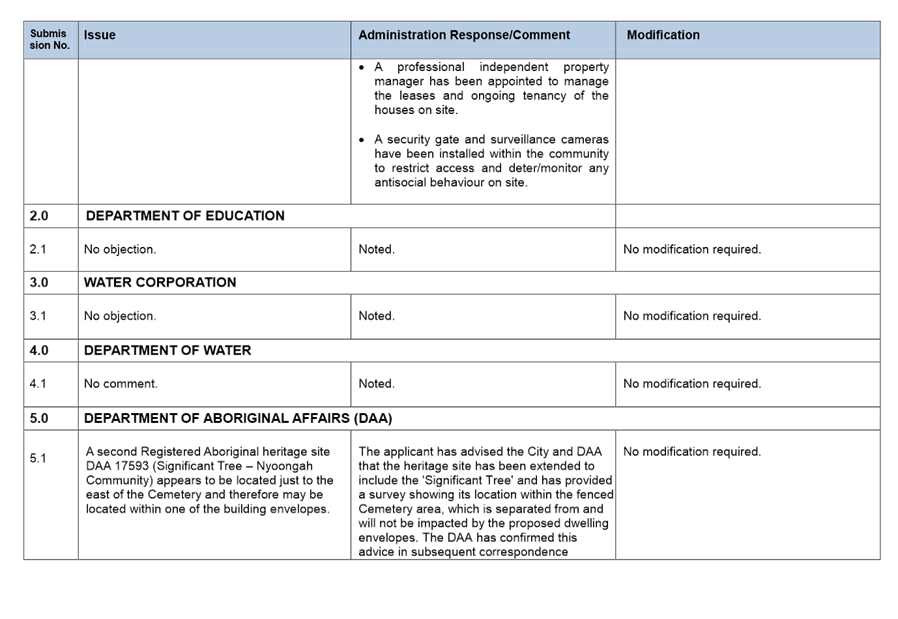Select the "Modification" column header
This screenshot has height=619, width=898.
click(x=663, y=35)
